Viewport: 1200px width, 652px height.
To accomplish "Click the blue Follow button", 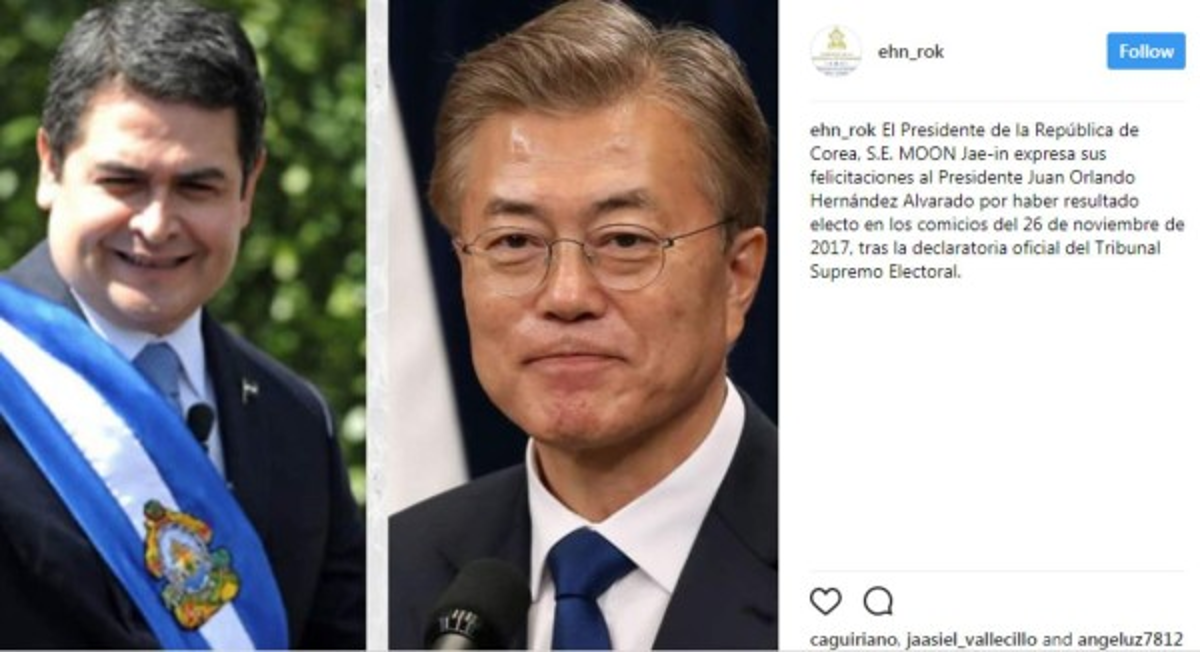I will pyautogui.click(x=1146, y=51).
